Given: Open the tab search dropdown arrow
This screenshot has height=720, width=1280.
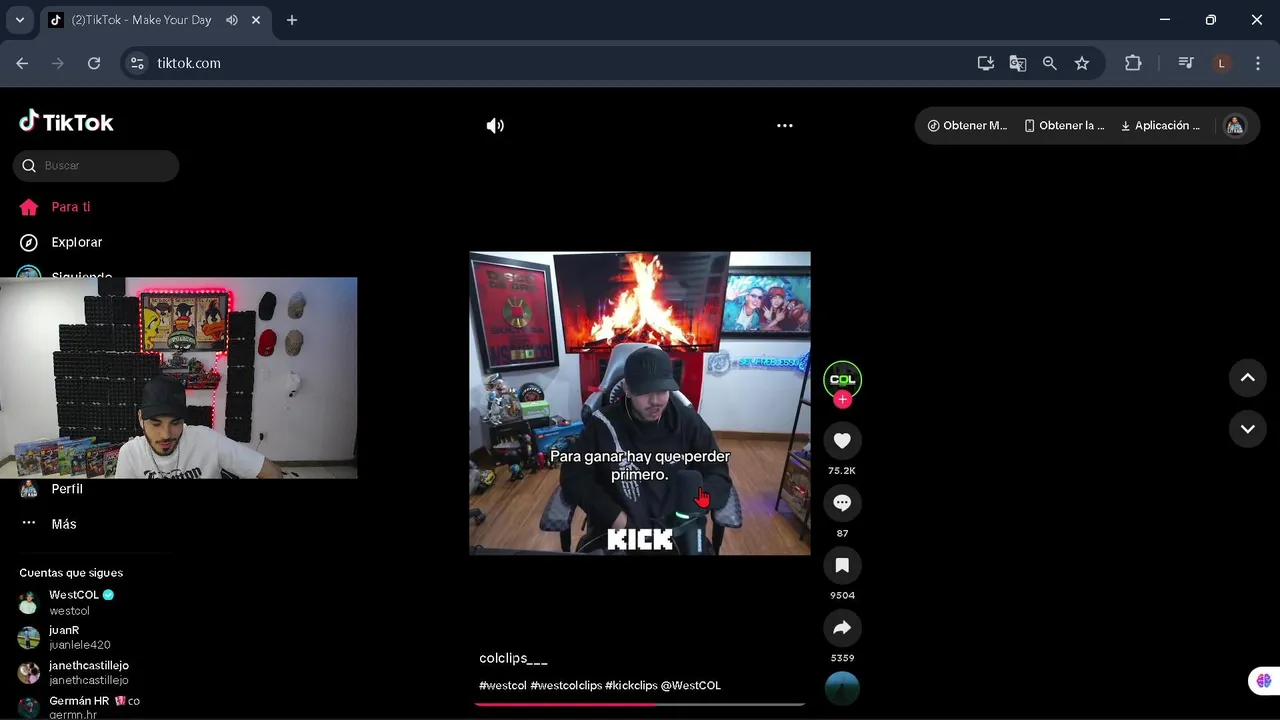Looking at the screenshot, I should click(x=20, y=20).
